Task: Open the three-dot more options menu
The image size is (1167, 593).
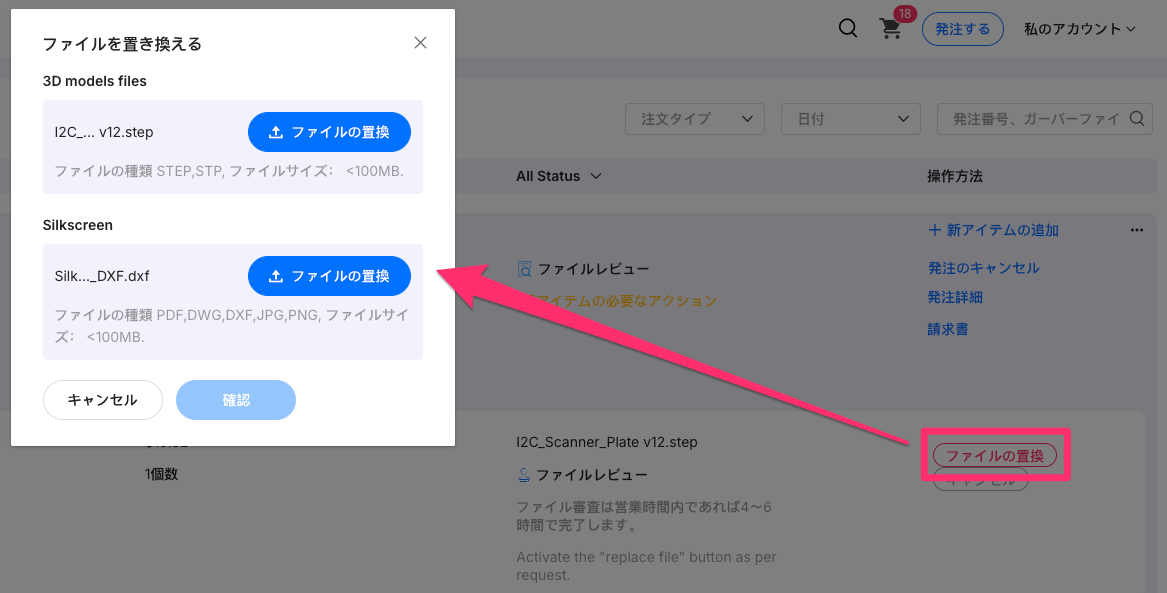Action: [1136, 230]
